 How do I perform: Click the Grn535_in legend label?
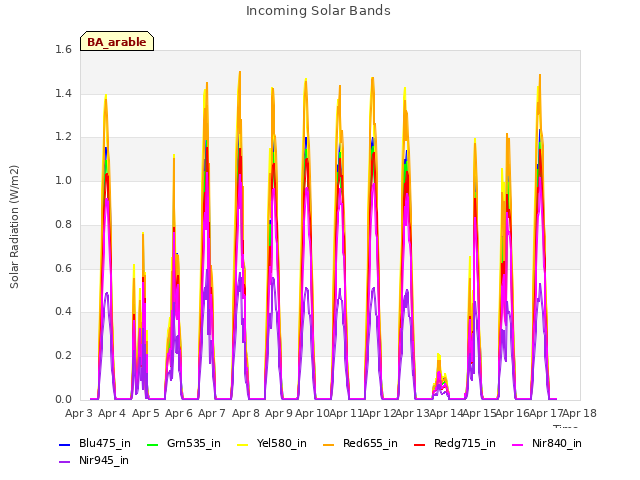(x=194, y=443)
